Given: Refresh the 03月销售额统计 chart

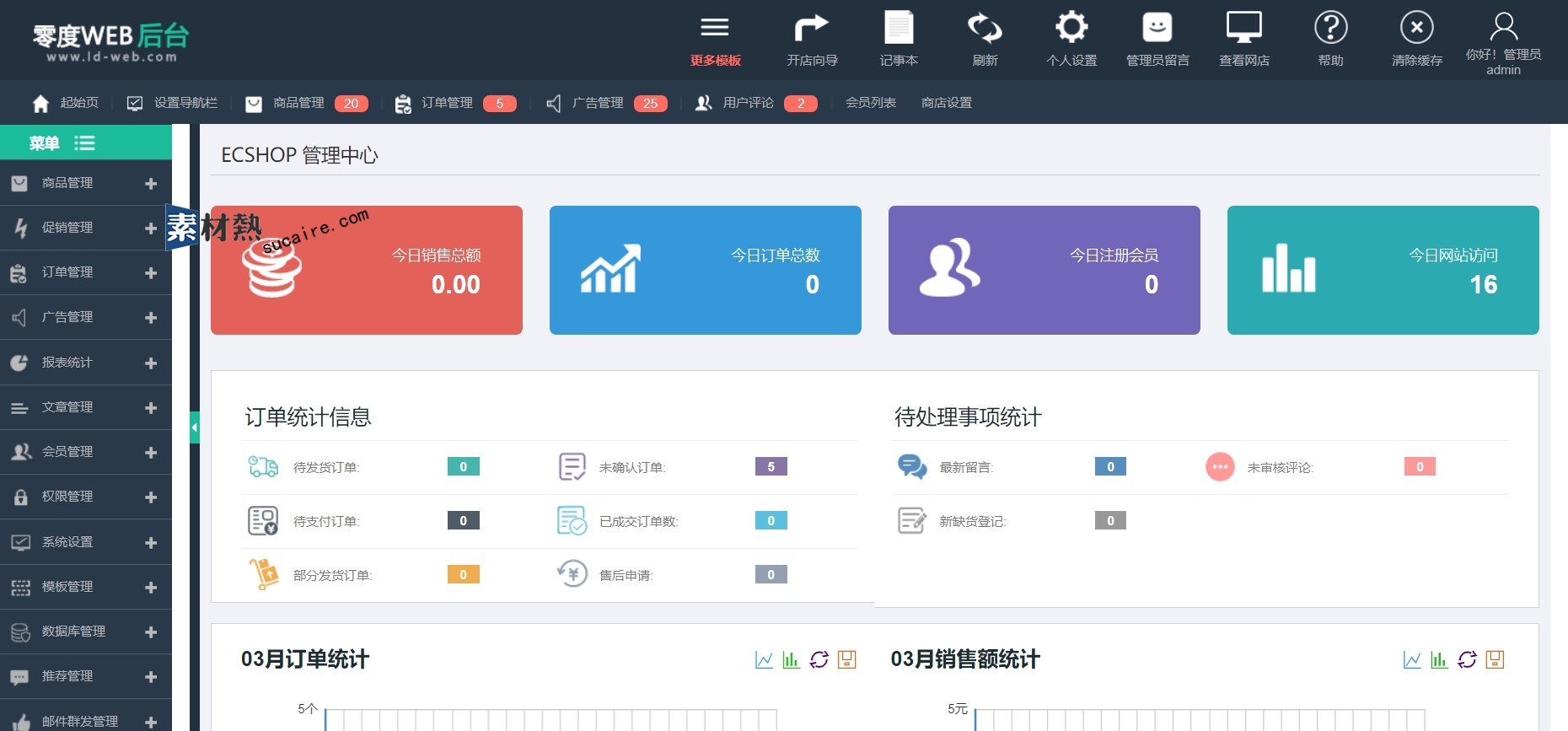Looking at the screenshot, I should click(x=1468, y=659).
